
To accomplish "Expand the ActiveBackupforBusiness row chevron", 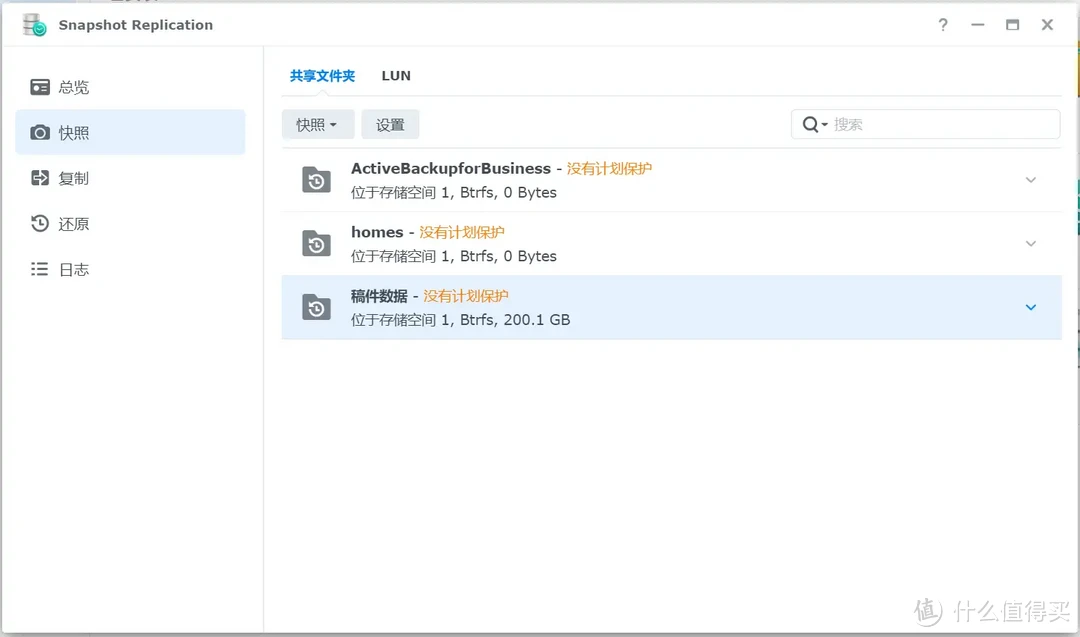I will pos(1031,179).
